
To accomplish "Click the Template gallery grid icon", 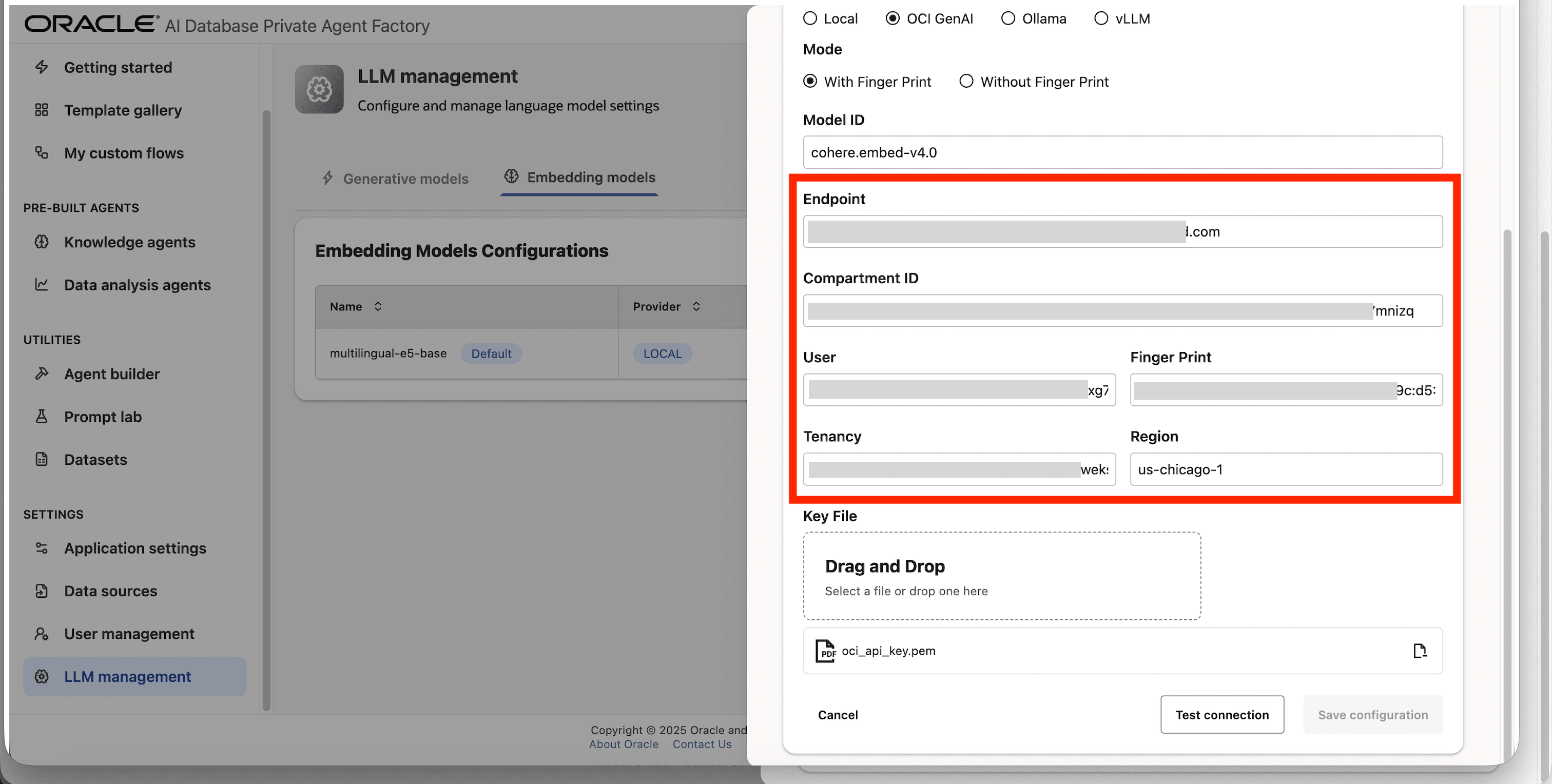I will click(x=42, y=110).
